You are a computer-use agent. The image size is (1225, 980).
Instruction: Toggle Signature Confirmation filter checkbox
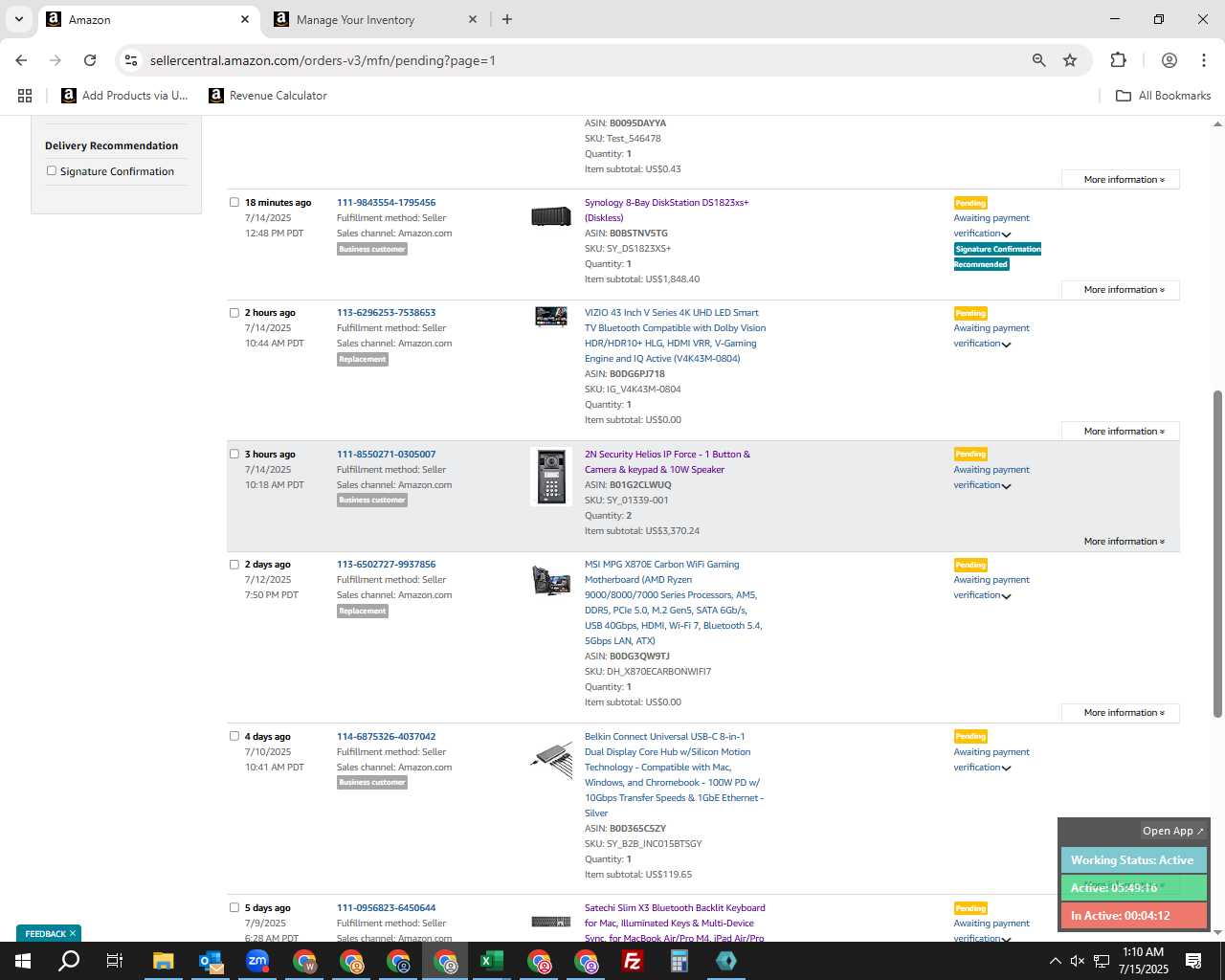[52, 171]
